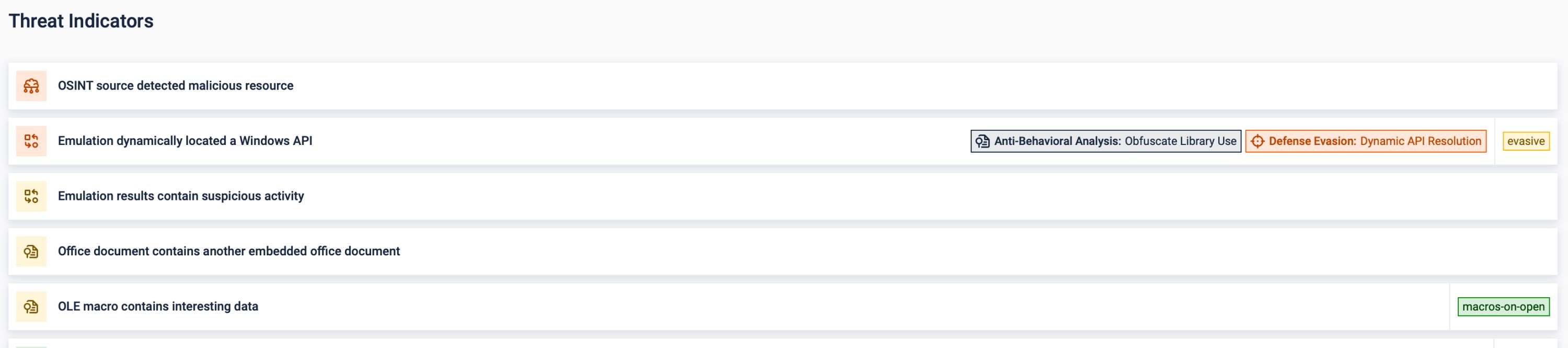The height and width of the screenshot is (348, 1568).
Task: Expand Emulation dynamically located a Windows API
Action: [185, 141]
